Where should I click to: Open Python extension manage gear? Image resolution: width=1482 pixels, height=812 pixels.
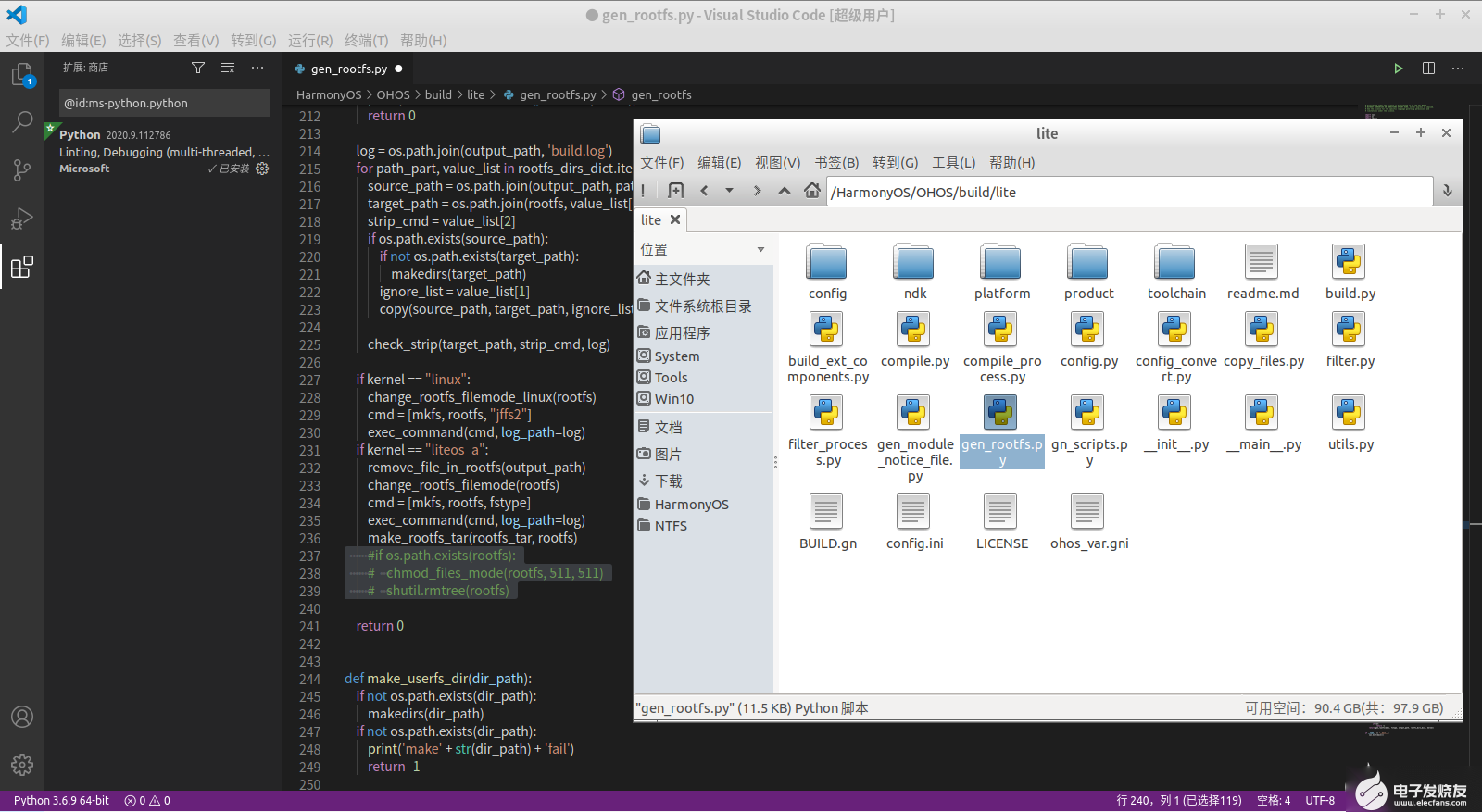tap(262, 169)
